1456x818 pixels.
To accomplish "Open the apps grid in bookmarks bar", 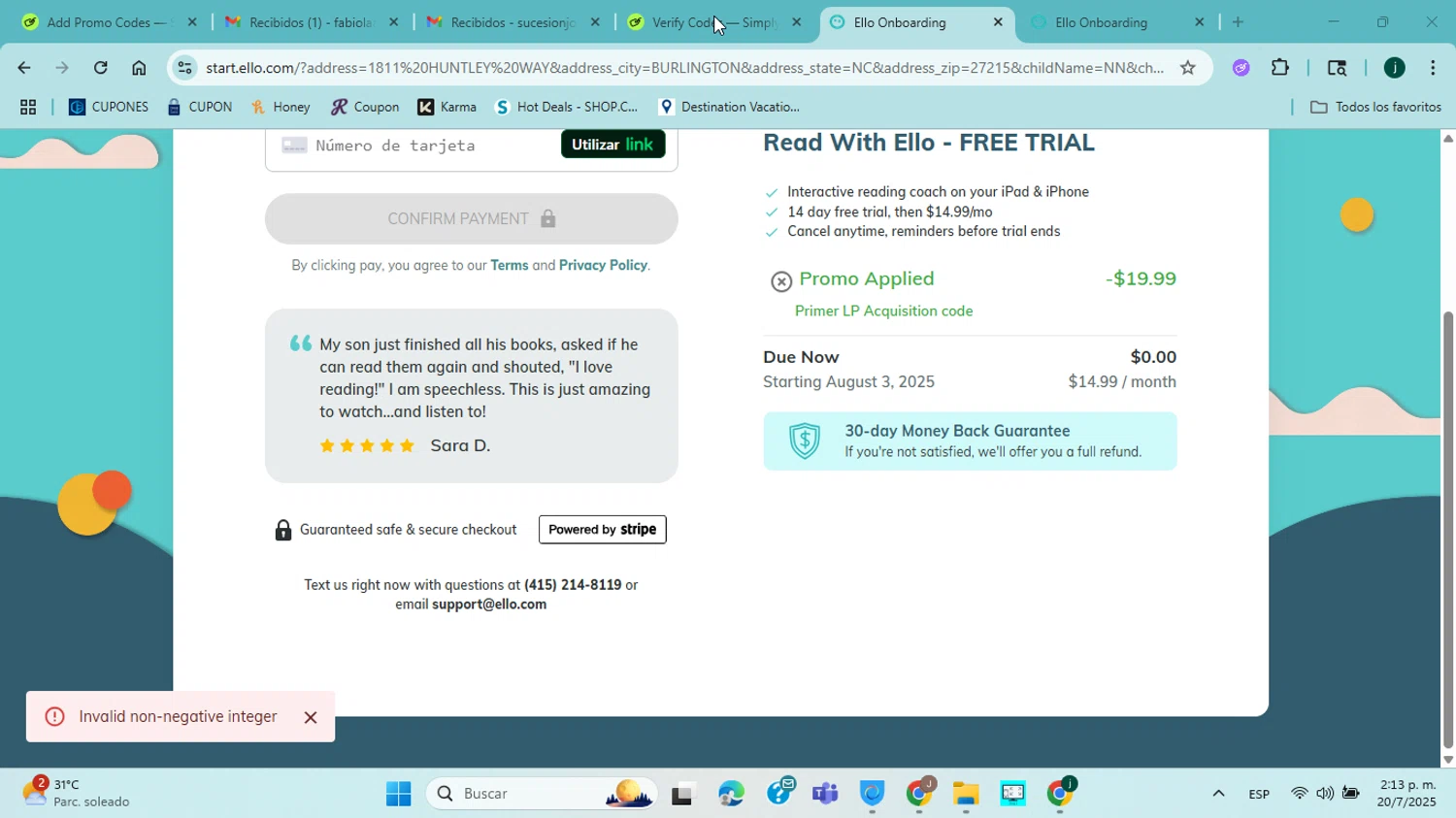I will point(28,107).
